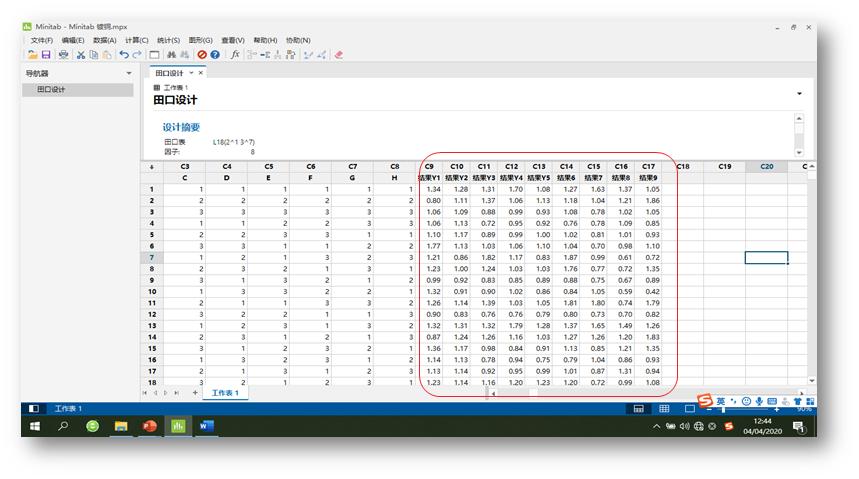
Task: Click the red Cancel icon in toolbar
Action: (x=202, y=54)
